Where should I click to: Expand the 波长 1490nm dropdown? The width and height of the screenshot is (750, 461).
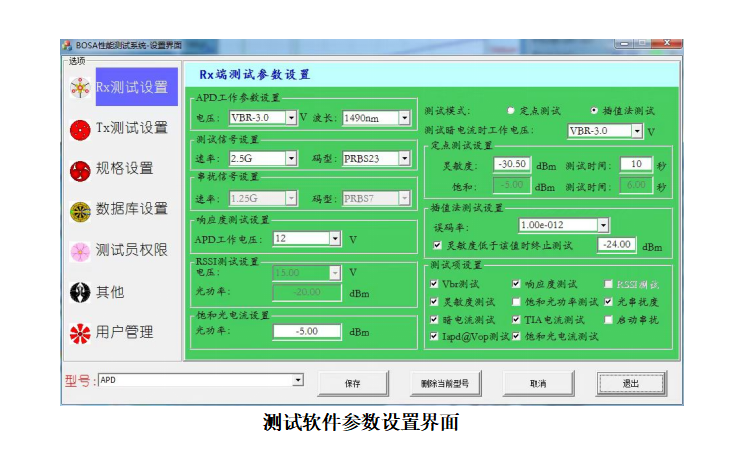click(405, 118)
